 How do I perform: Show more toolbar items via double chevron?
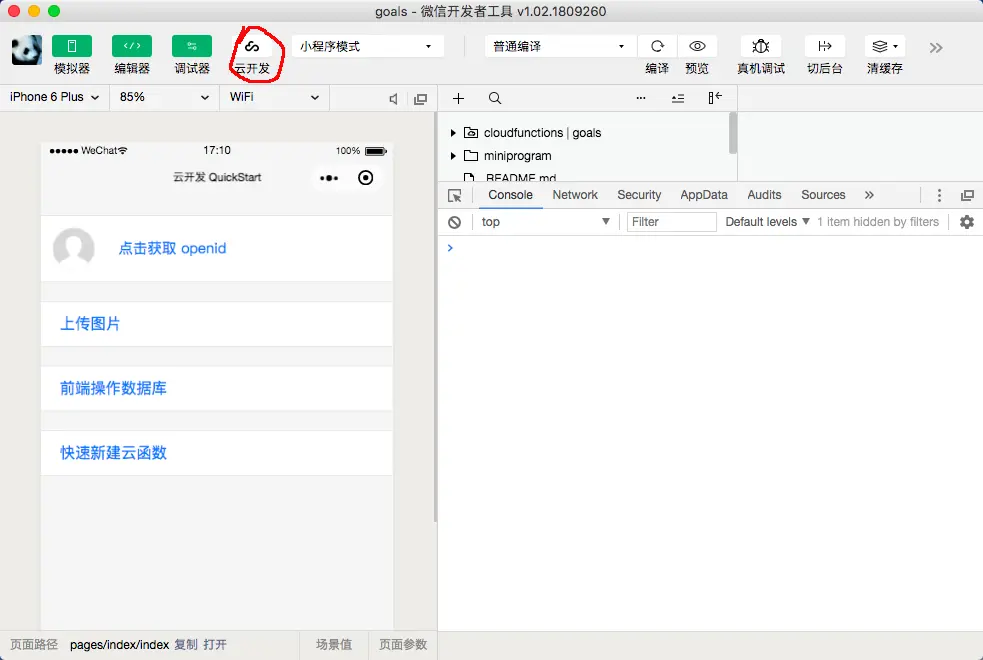(x=936, y=48)
